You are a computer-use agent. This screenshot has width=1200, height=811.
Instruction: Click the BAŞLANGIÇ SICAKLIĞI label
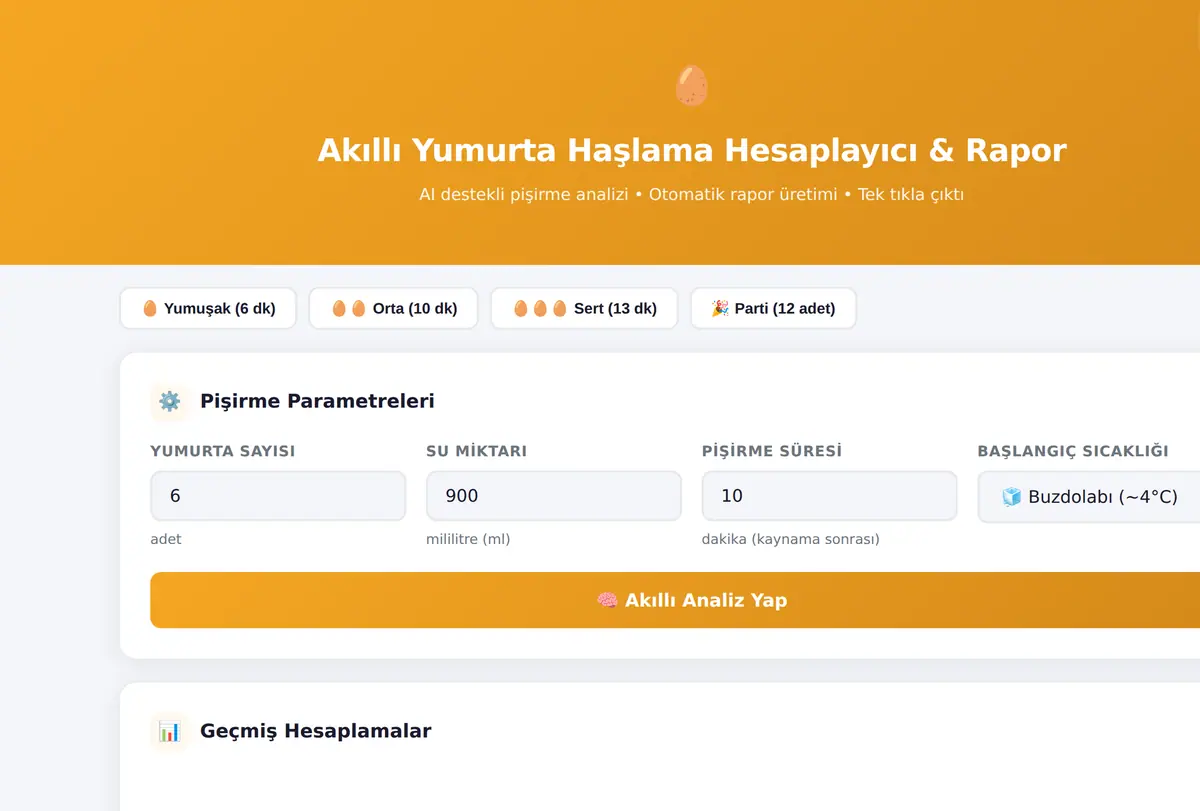tap(1073, 451)
